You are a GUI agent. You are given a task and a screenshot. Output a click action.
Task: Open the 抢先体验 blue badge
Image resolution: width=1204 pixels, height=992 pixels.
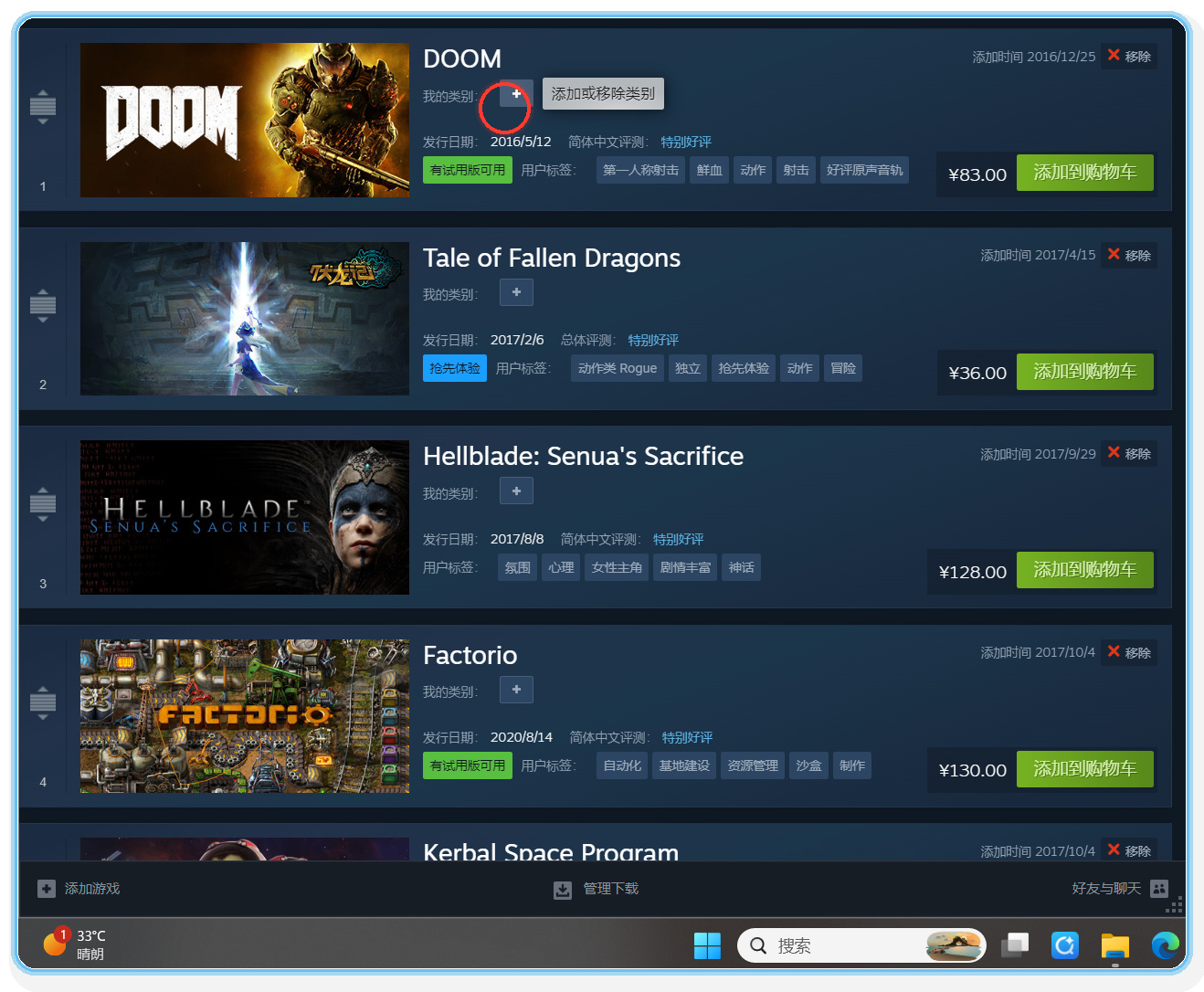(455, 368)
